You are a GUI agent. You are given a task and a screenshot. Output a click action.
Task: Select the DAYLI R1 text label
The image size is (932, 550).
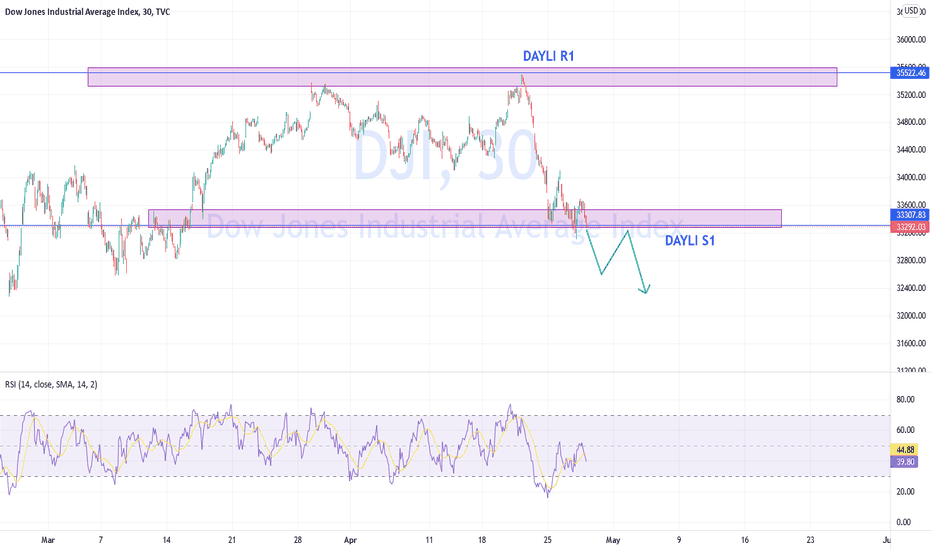549,56
